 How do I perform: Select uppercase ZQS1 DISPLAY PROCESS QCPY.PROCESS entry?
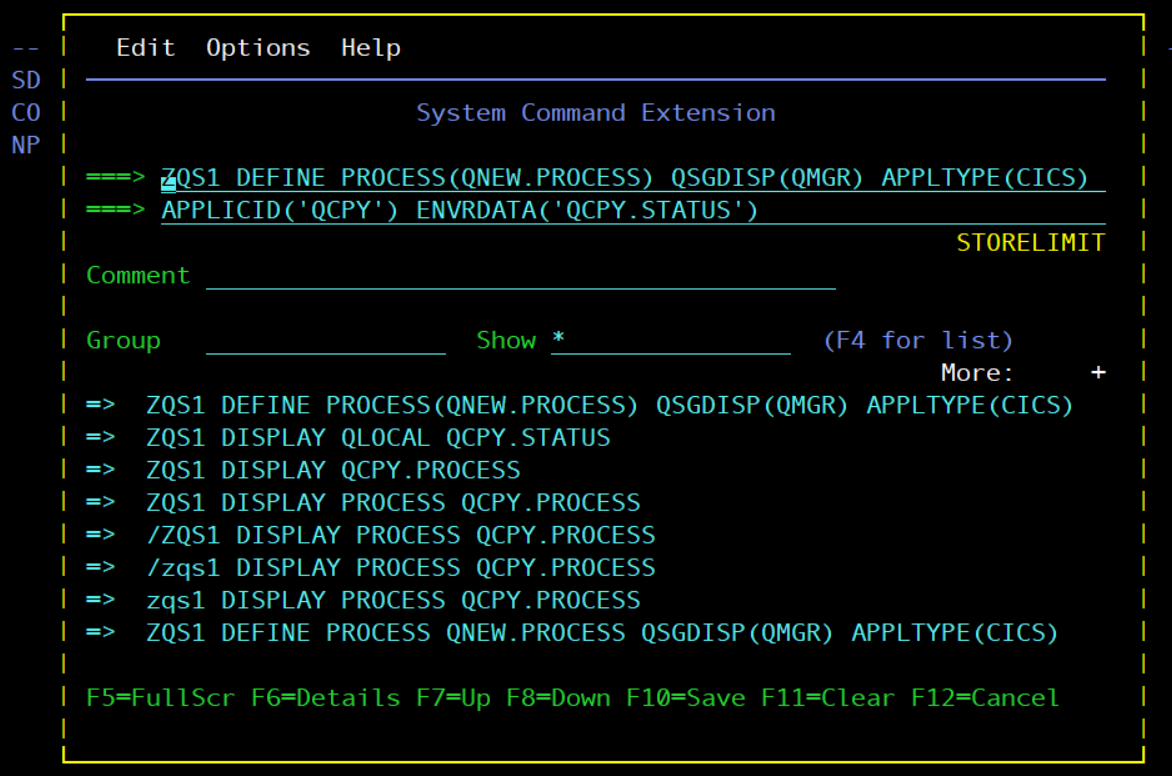tap(393, 502)
